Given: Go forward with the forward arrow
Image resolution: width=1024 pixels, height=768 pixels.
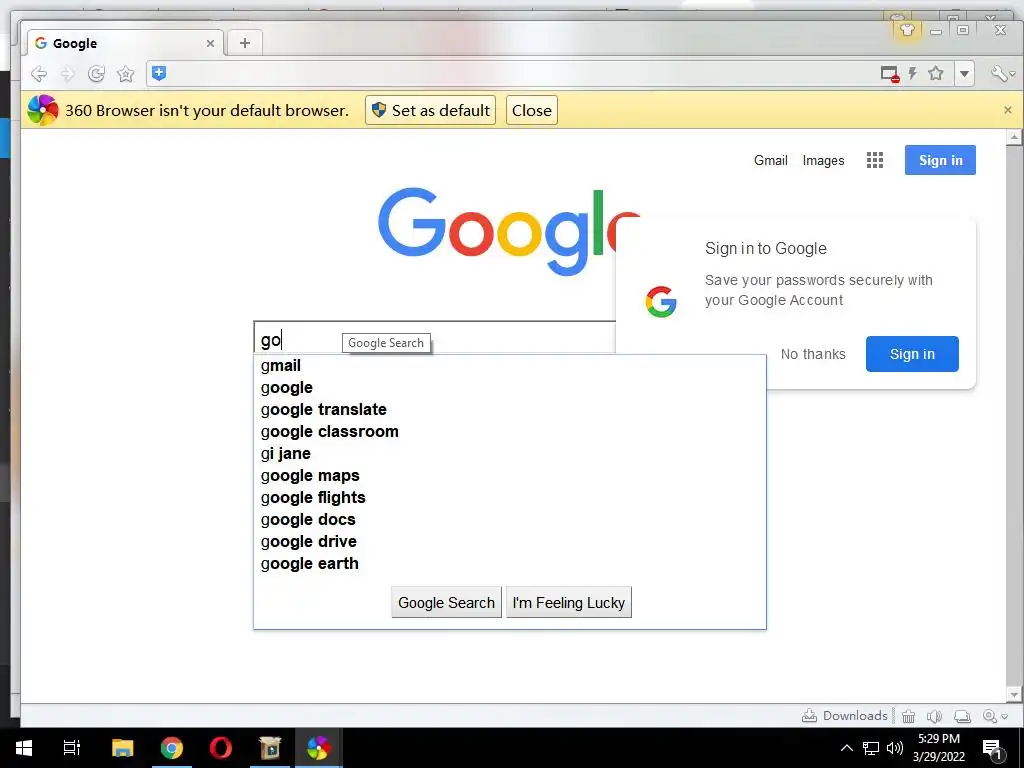Looking at the screenshot, I should [67, 74].
